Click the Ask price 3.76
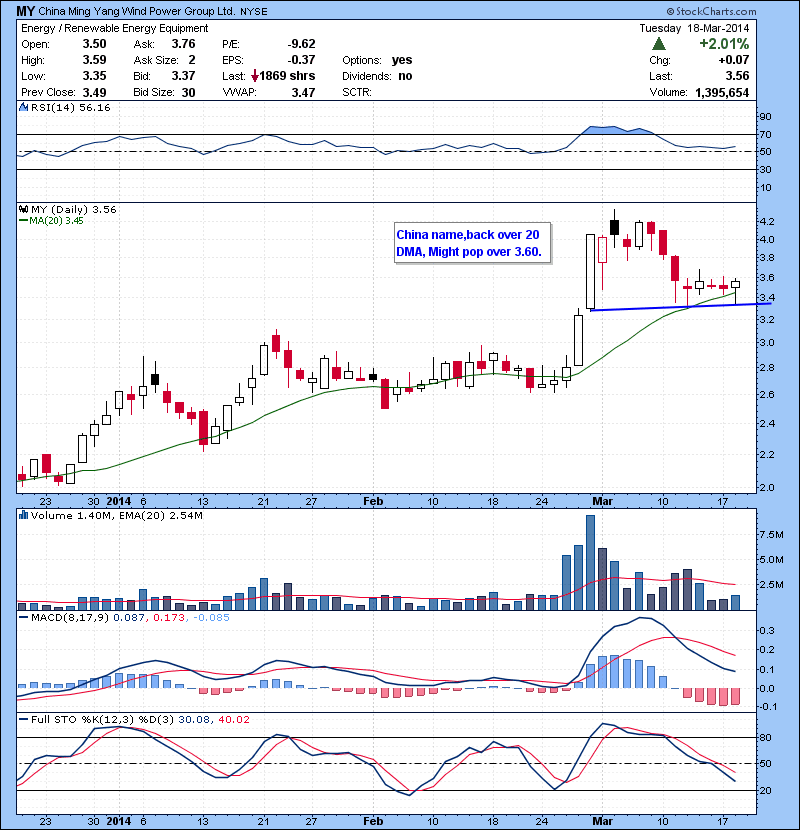Viewport: 800px width, 830px height. (x=183, y=44)
